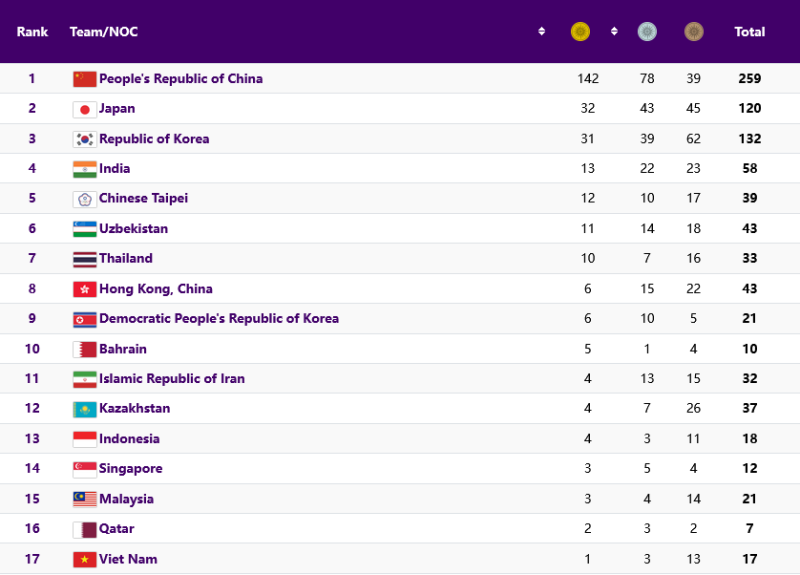Select China's gold count 142
800x575 pixels.
coord(588,79)
